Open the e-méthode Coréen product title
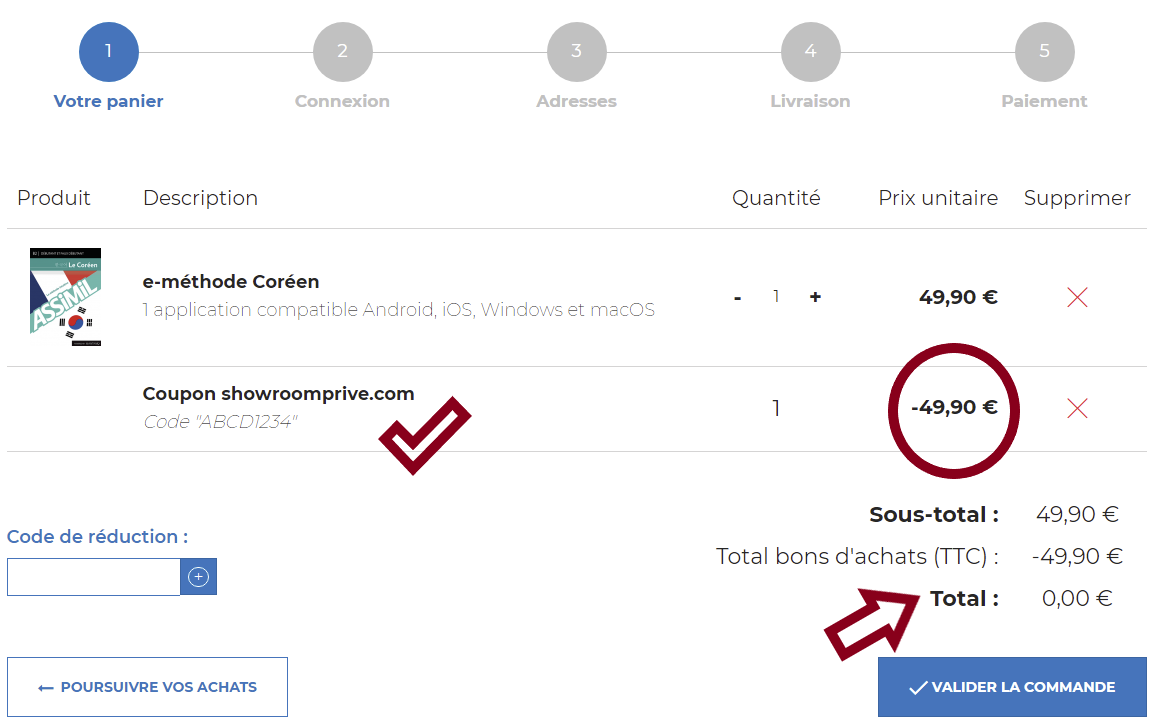This screenshot has height=725, width=1155. (x=231, y=281)
